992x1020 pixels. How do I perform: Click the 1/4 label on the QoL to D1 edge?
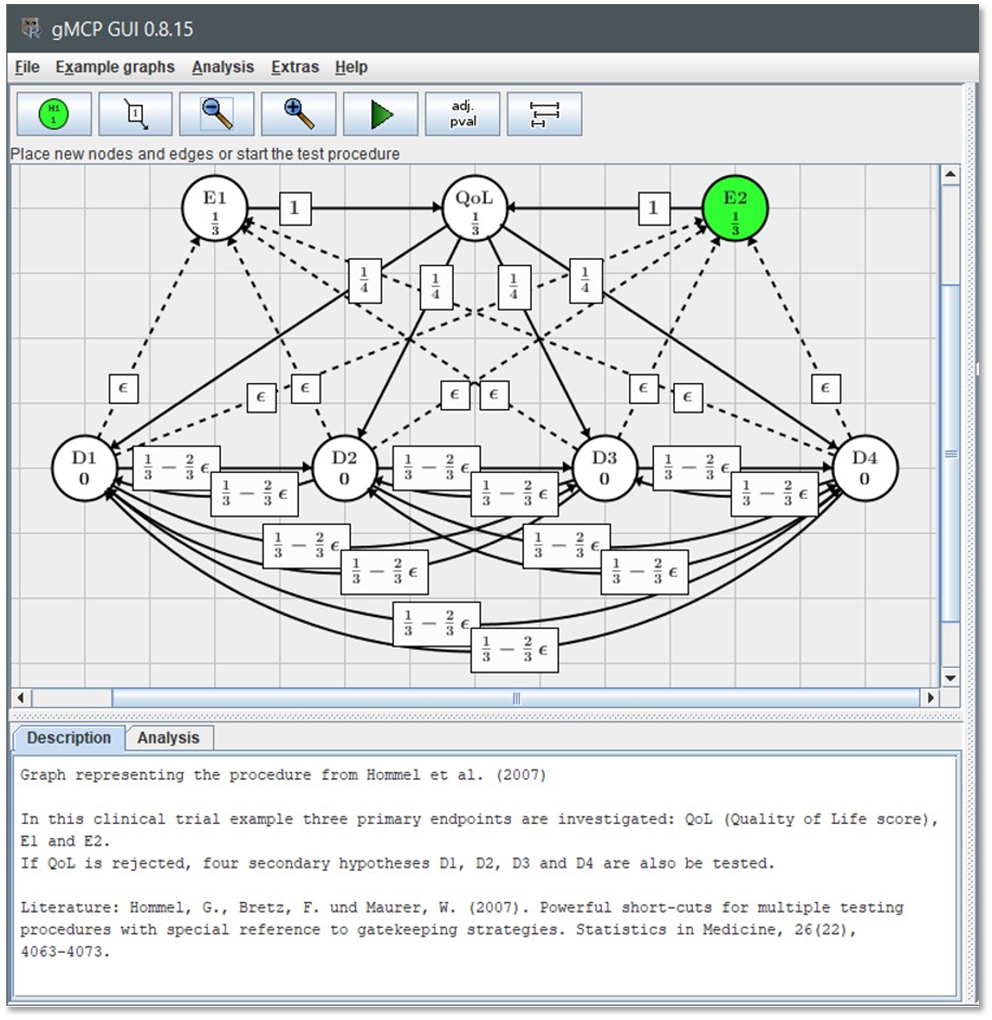point(364,281)
